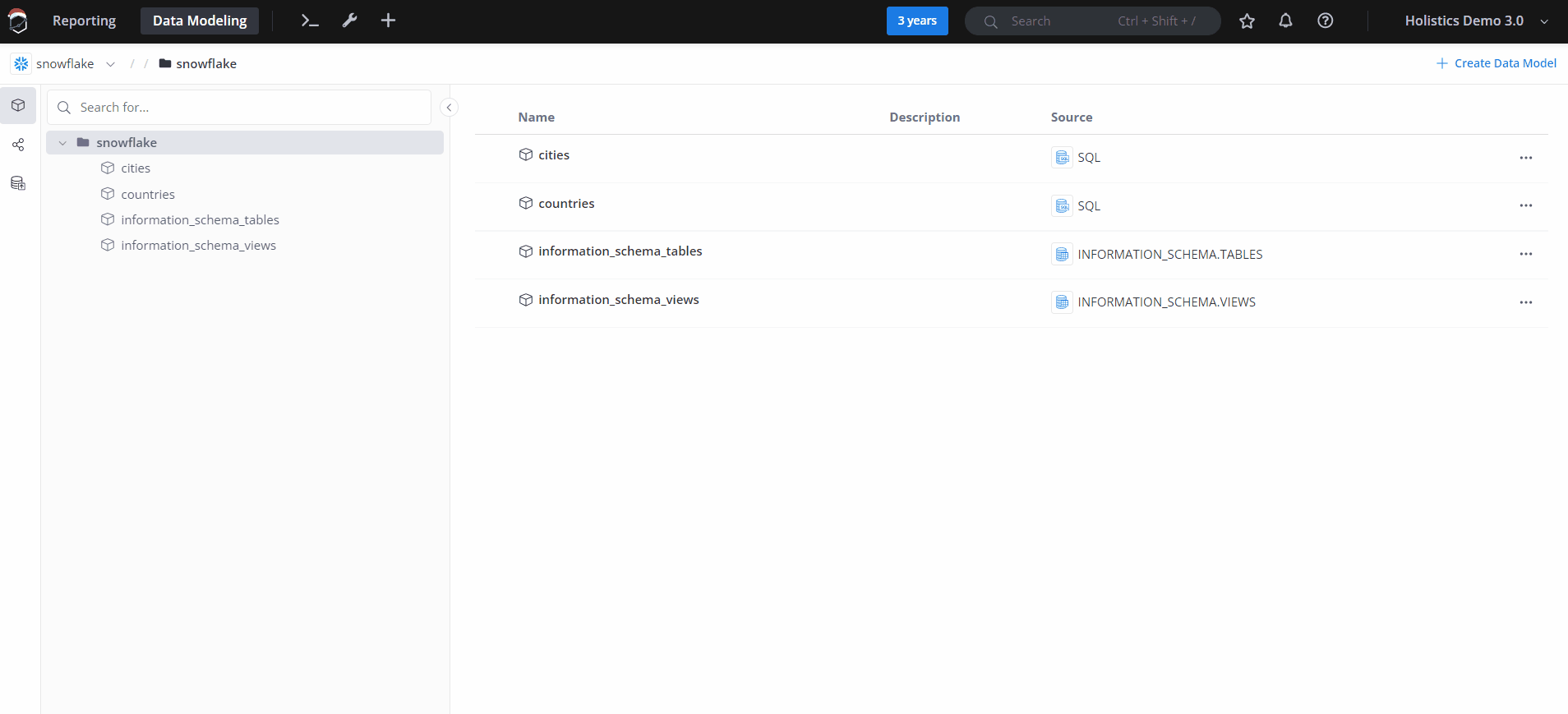
Task: Open more options for information_schema_views row
Action: point(1526,302)
